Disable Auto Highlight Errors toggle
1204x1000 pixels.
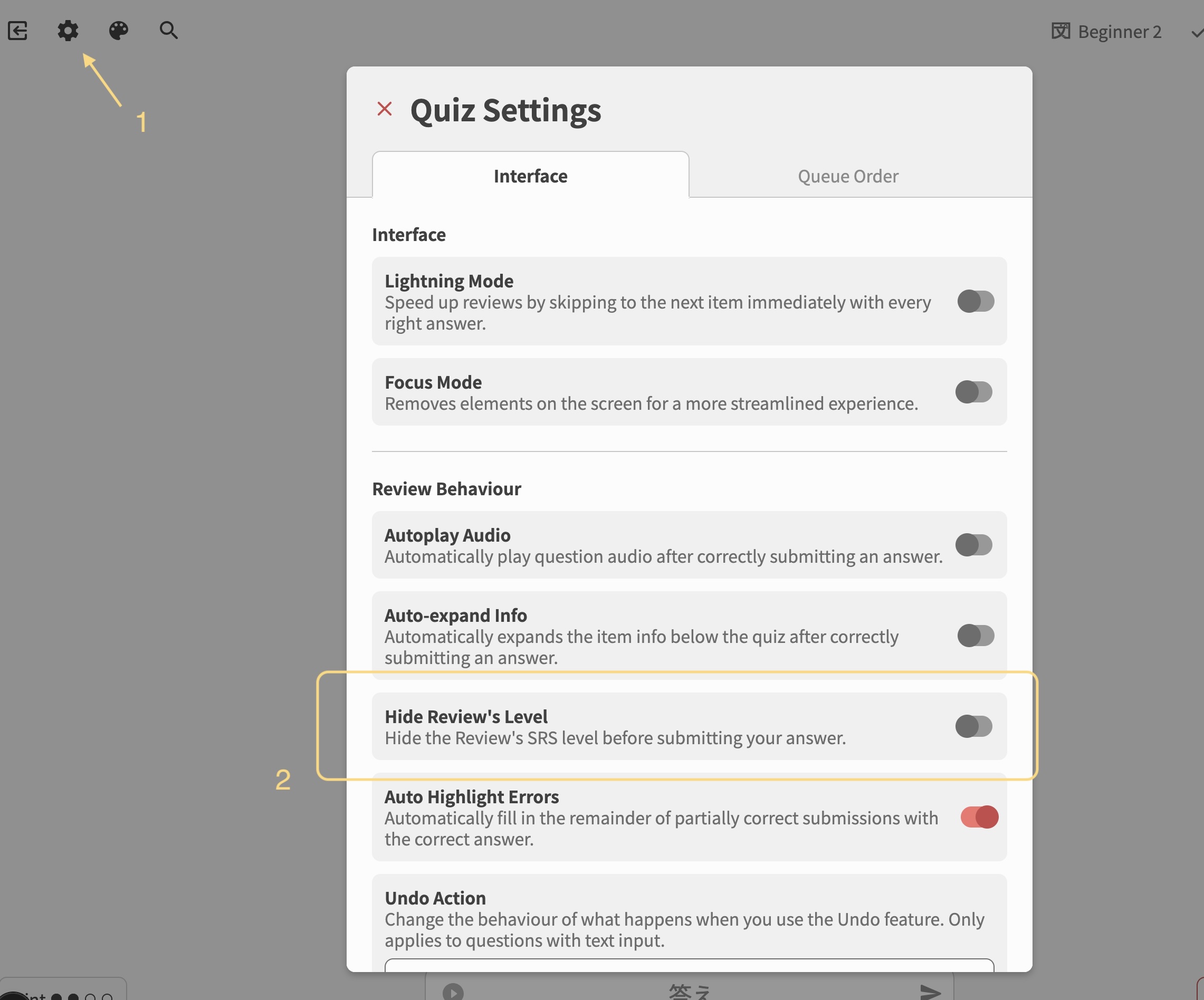979,816
